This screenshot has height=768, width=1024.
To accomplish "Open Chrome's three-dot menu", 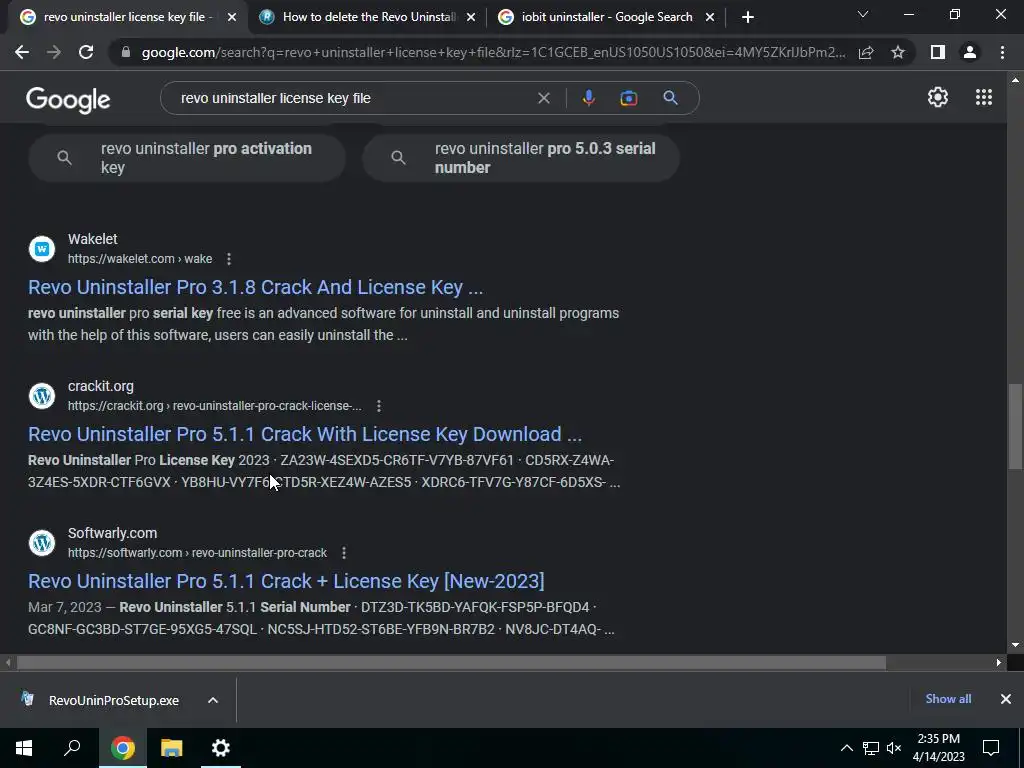I will (1002, 52).
